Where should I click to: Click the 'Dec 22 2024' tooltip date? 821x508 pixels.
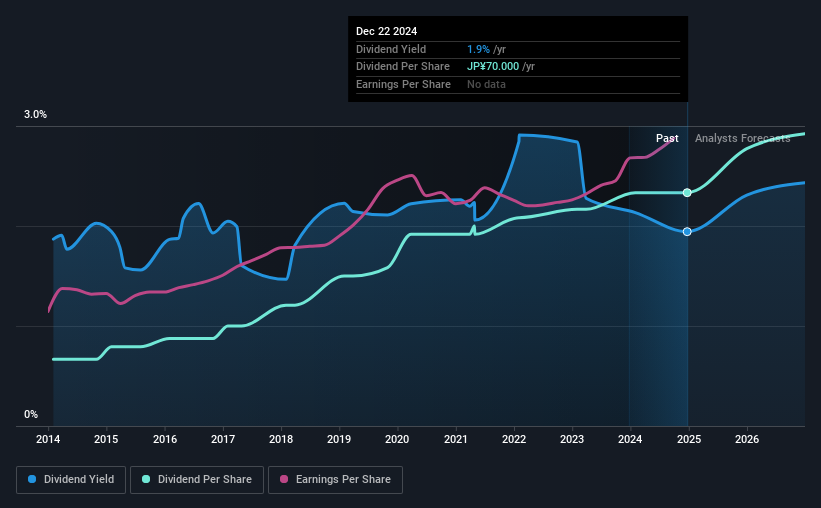[386, 31]
